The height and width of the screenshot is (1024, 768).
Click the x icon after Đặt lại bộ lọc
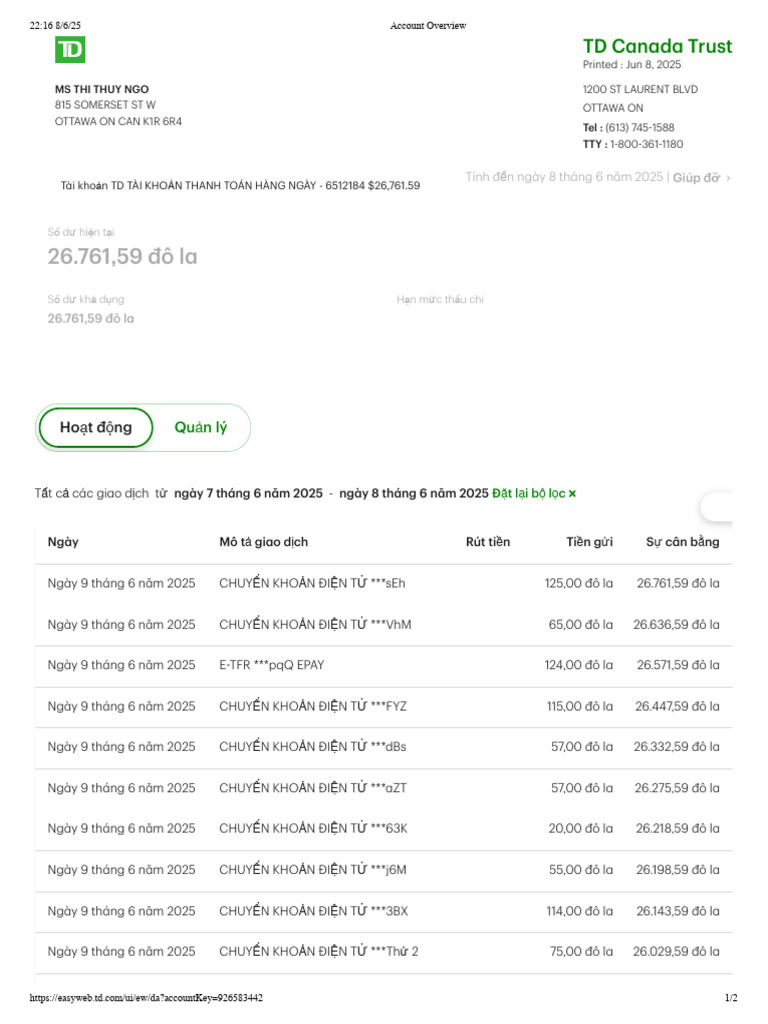[x=572, y=494]
